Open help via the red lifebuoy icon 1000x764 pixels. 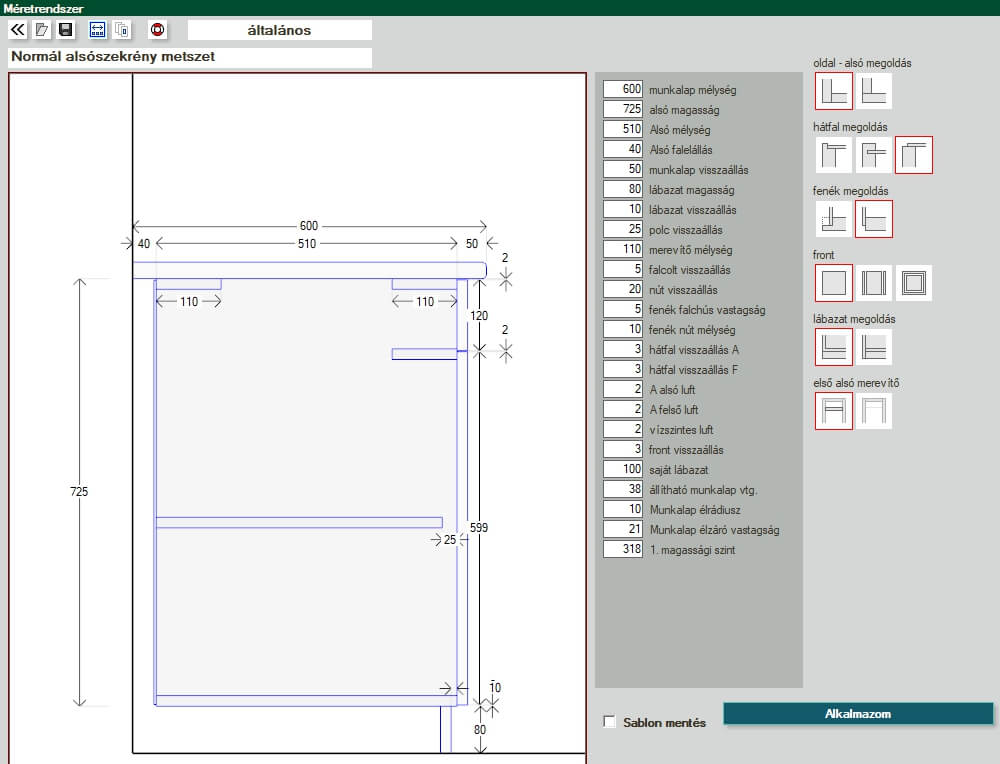pos(157,30)
